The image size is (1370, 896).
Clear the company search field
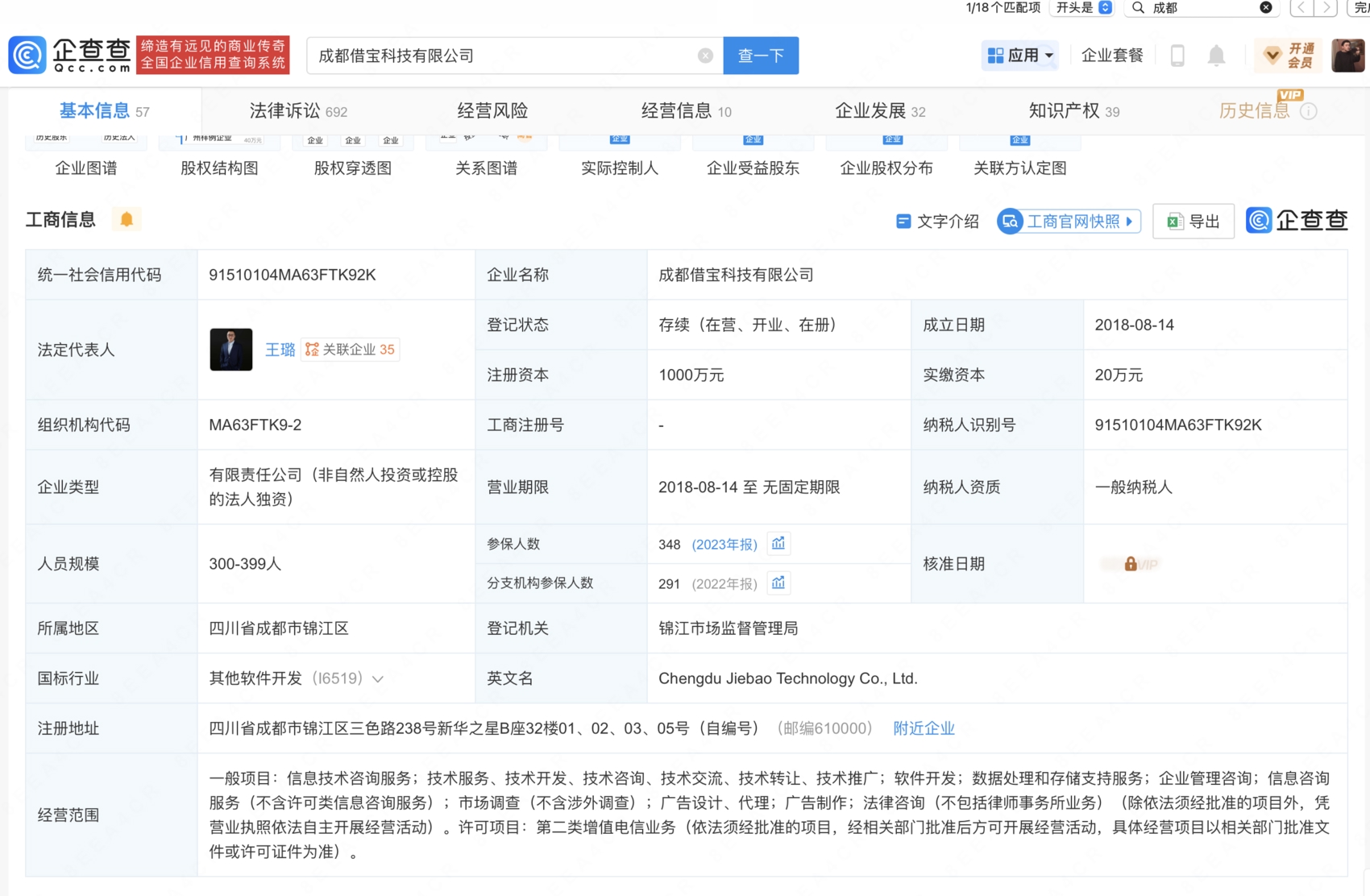[705, 56]
